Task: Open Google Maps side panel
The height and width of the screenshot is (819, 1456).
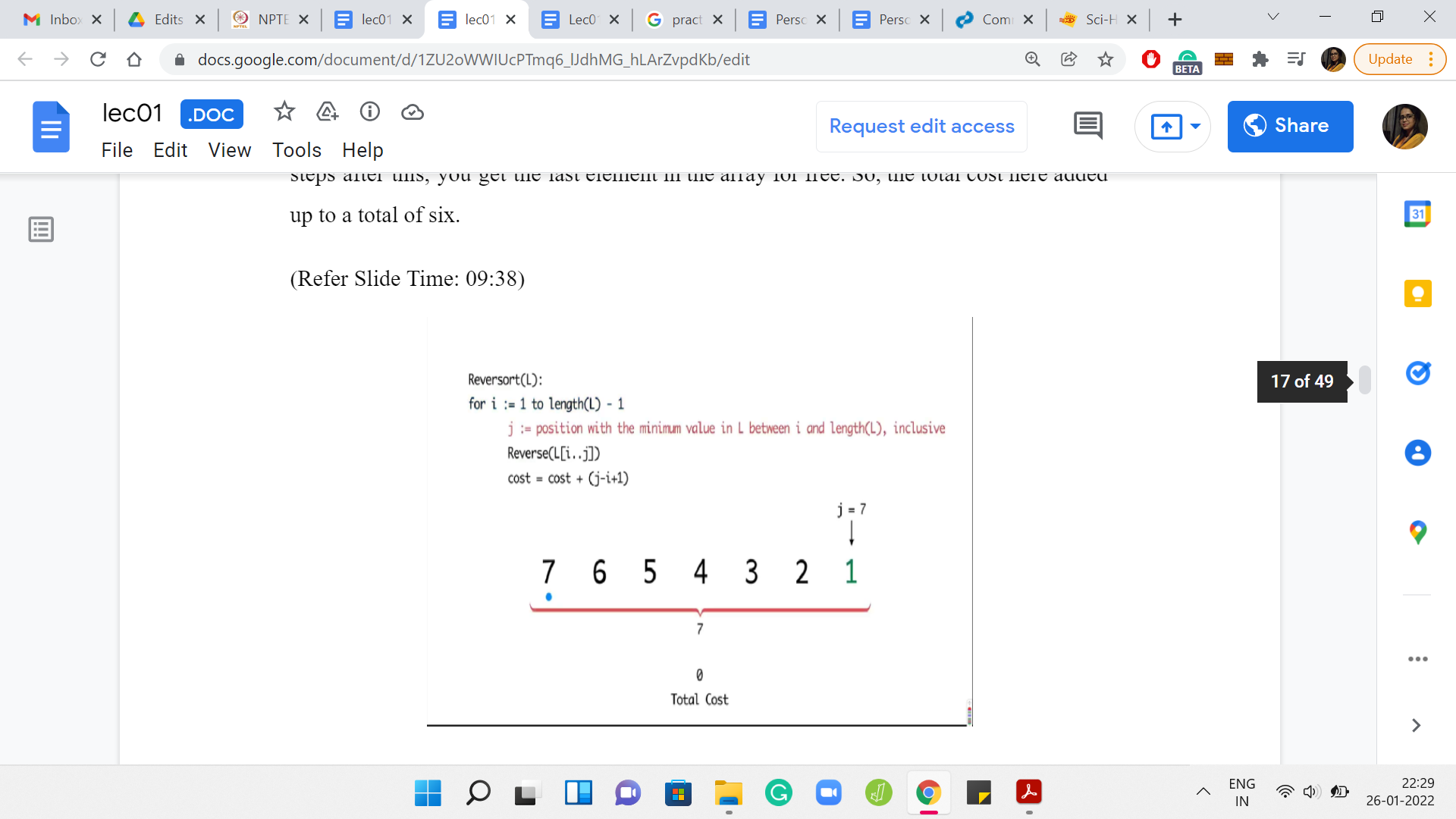Action: [x=1417, y=532]
